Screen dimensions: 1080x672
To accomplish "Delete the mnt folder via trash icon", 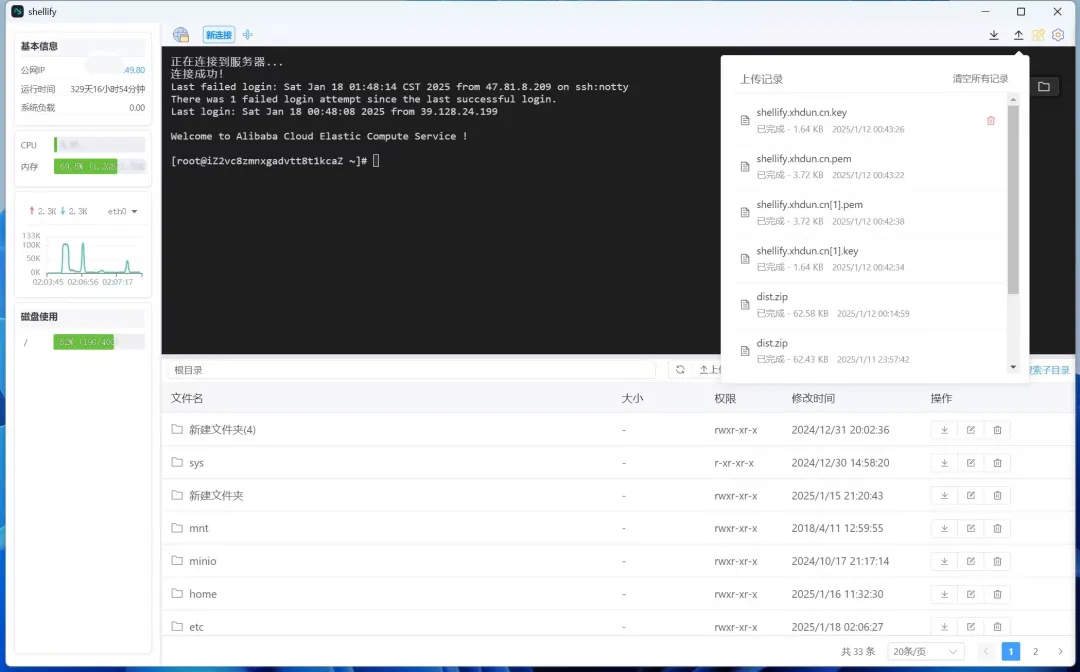I will point(997,528).
